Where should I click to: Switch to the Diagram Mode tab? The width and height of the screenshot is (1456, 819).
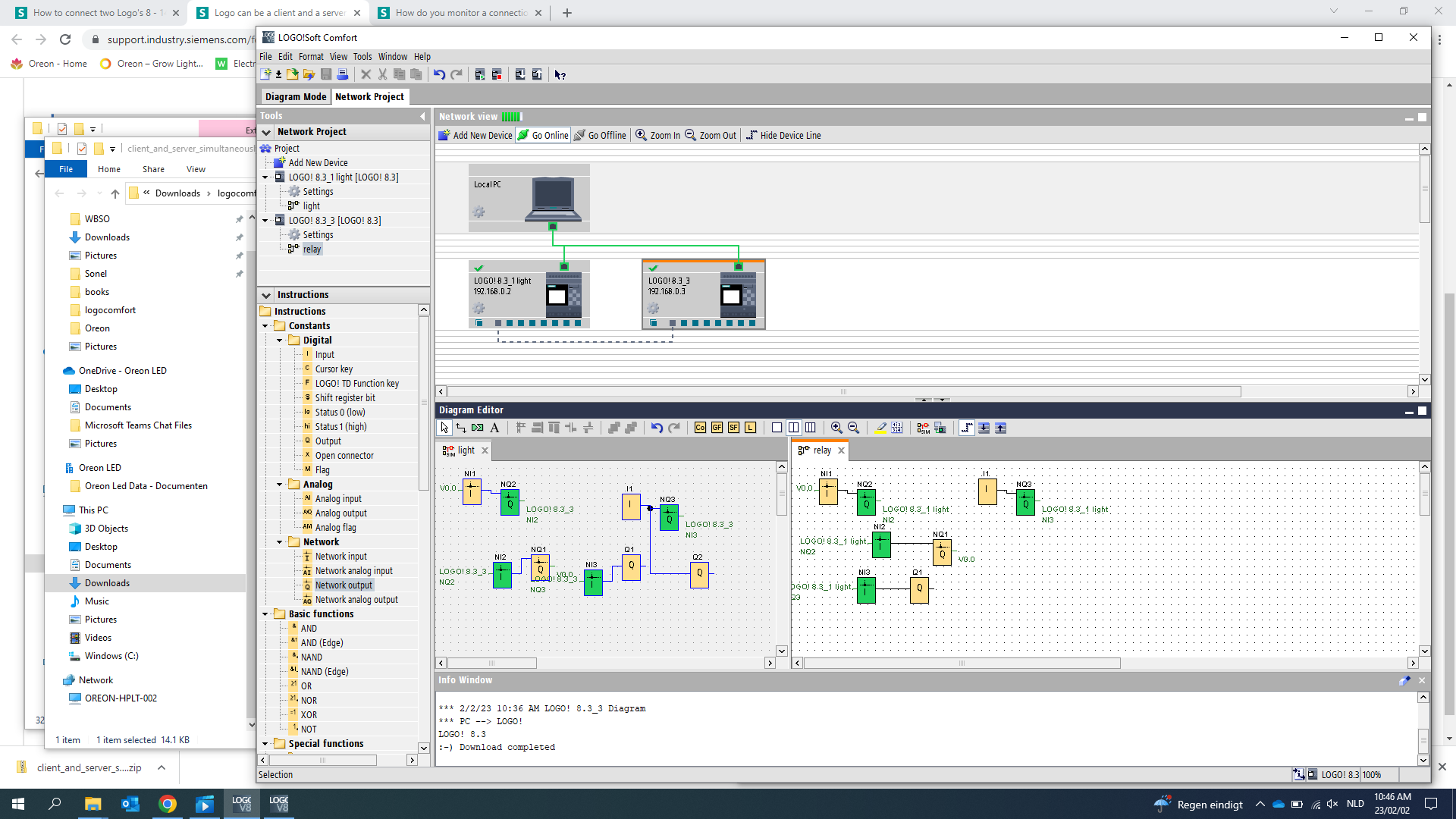coord(295,97)
